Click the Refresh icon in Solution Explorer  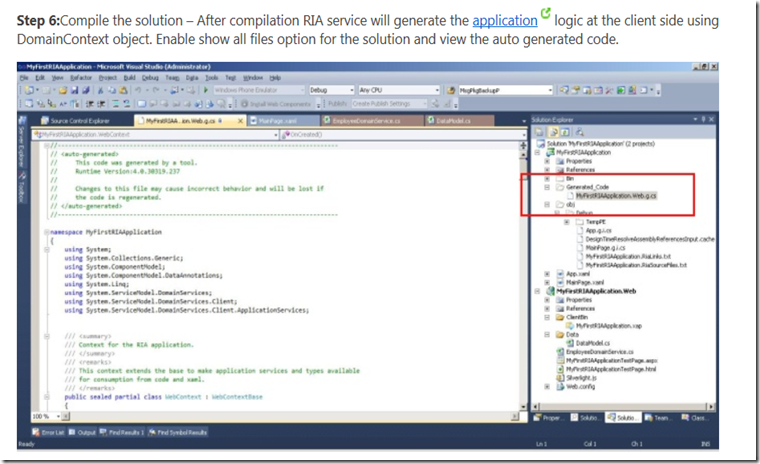(565, 132)
